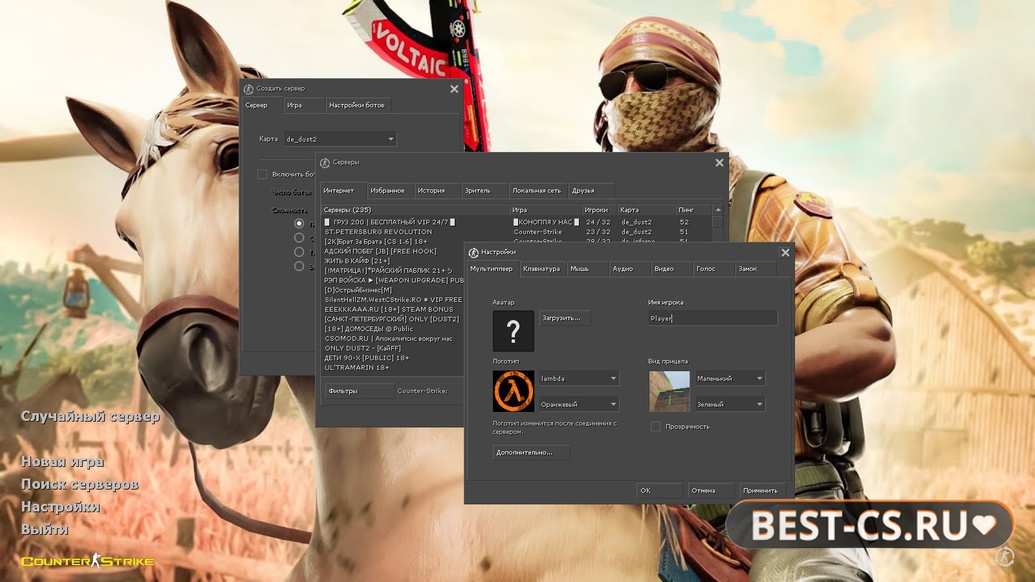
Task: Sort servers by the Пинг column
Action: [694, 210]
